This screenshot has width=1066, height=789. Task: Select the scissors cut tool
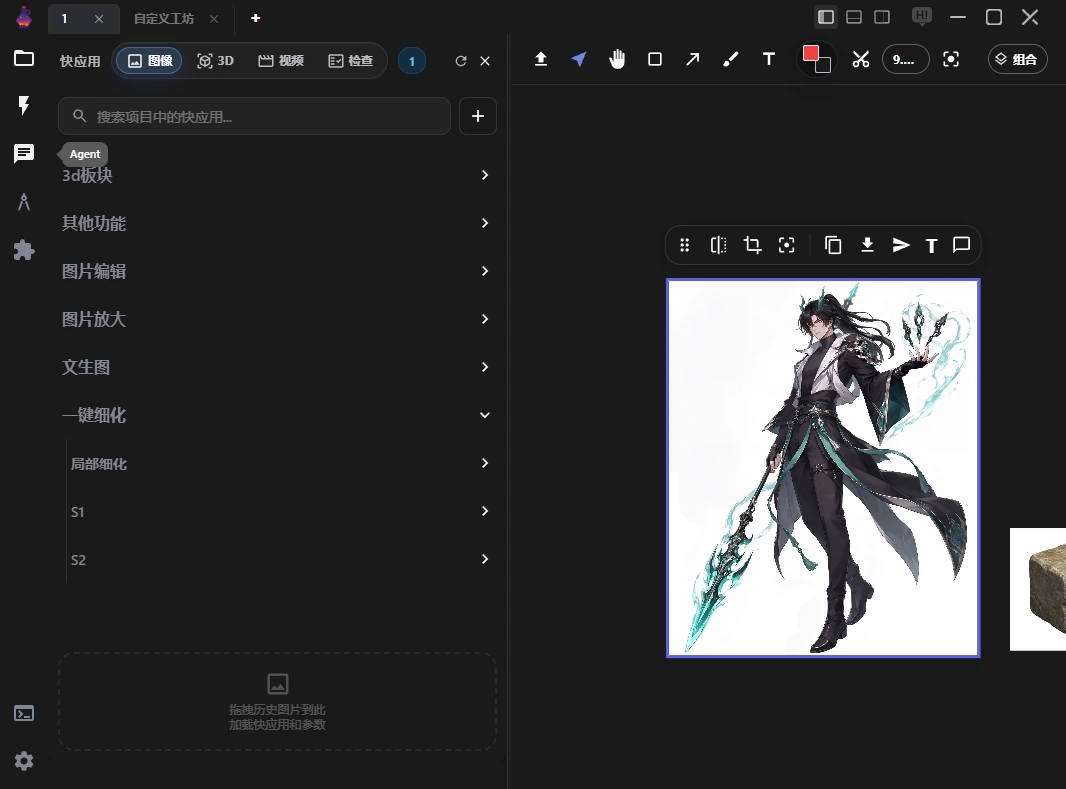click(x=861, y=59)
